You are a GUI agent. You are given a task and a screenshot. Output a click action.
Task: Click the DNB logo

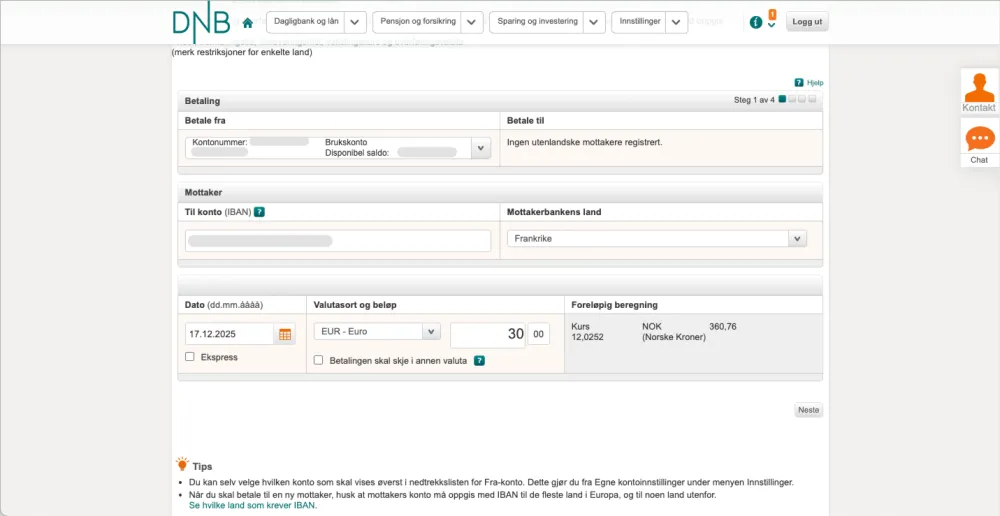201,23
